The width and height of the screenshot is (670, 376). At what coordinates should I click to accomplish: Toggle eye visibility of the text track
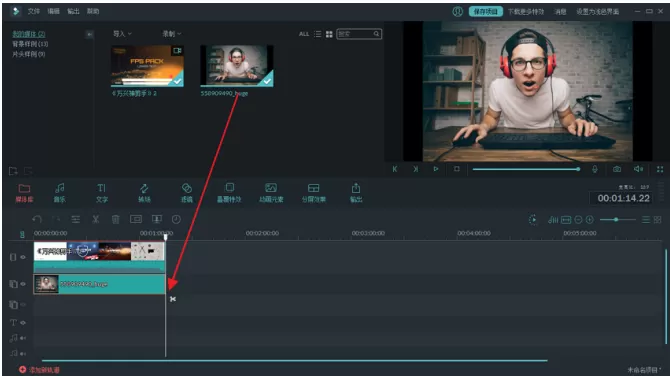(23, 323)
